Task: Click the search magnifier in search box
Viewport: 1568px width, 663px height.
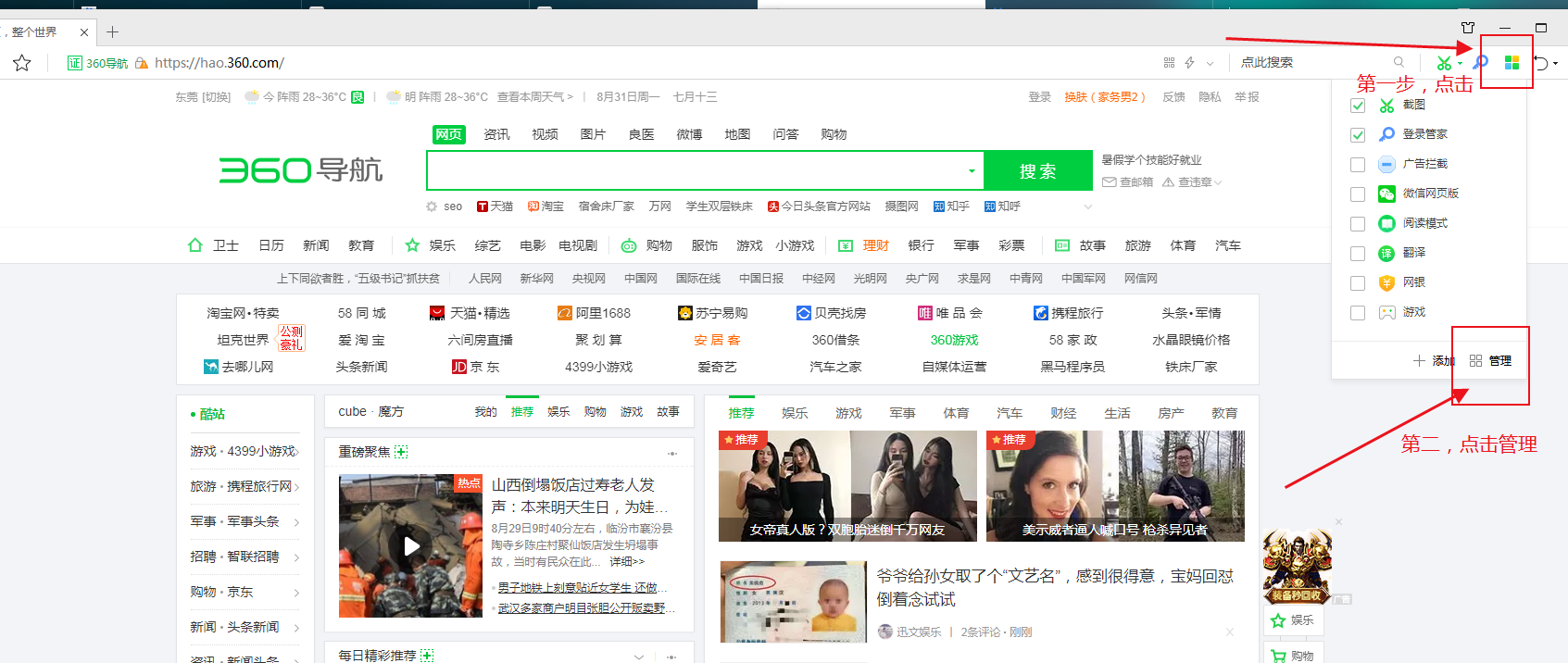Action: (1399, 62)
